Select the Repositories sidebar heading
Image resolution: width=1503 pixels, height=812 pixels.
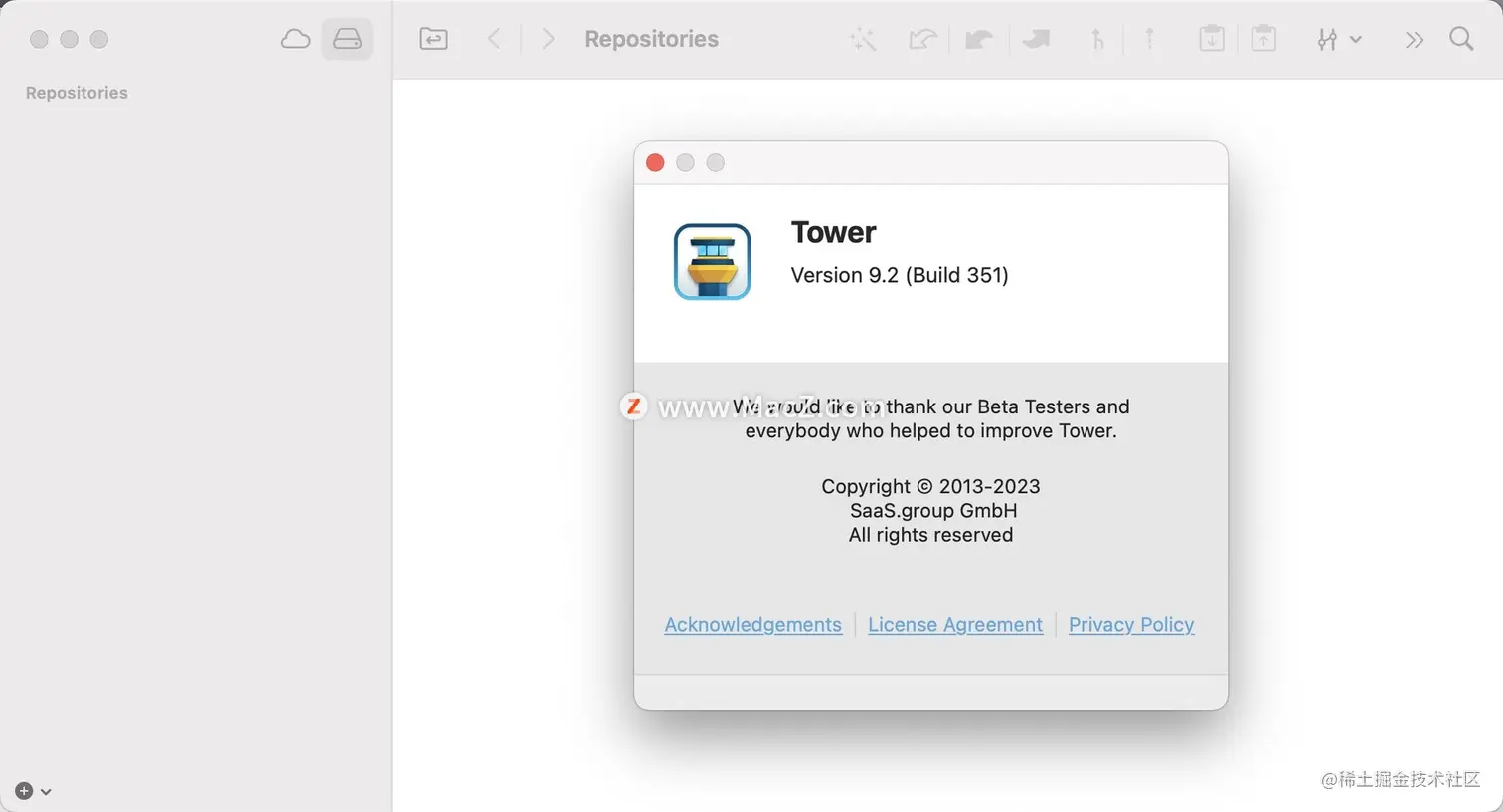tap(77, 93)
